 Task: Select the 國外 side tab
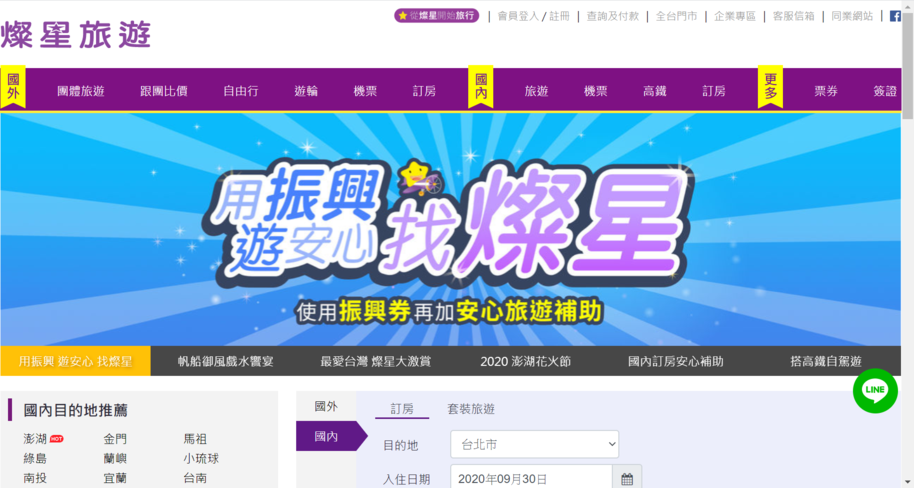coord(326,406)
